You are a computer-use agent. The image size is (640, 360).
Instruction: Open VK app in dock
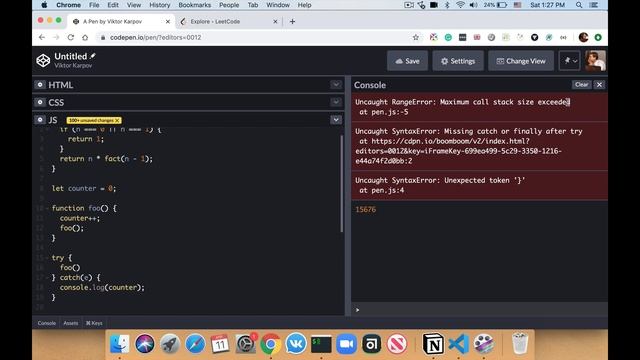(296, 344)
